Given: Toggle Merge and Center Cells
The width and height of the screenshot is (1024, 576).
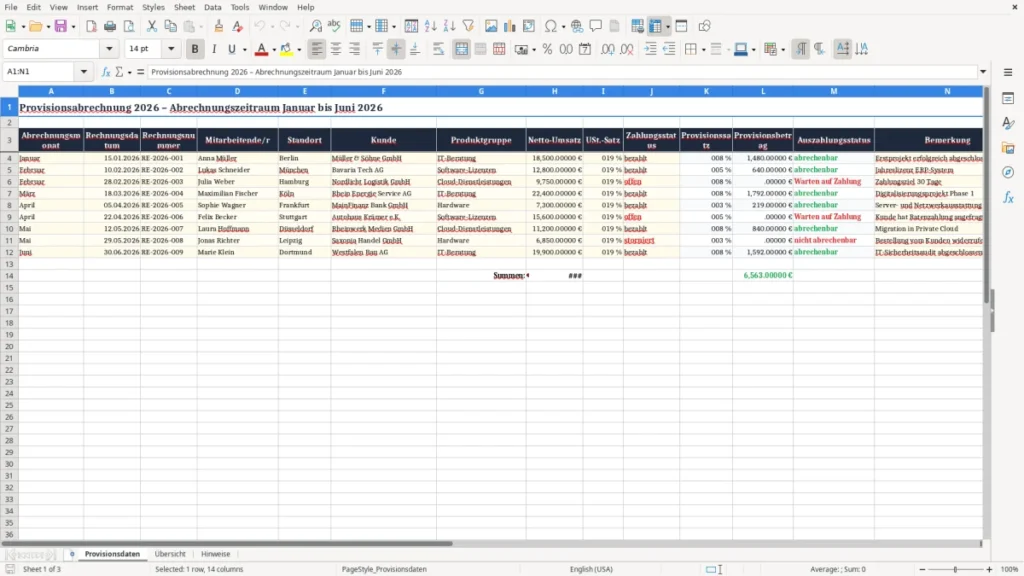Looking at the screenshot, I should [461, 49].
